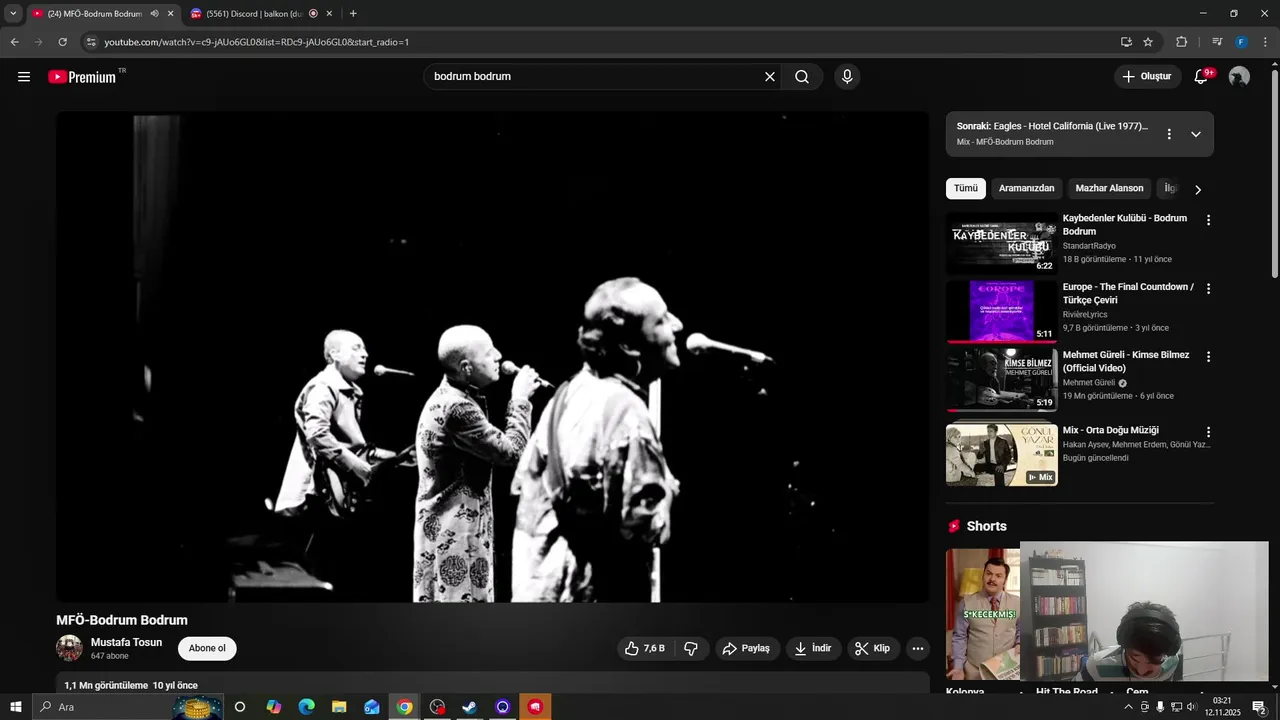Open the notifications bell
This screenshot has height=720, width=1280.
[x=1202, y=77]
